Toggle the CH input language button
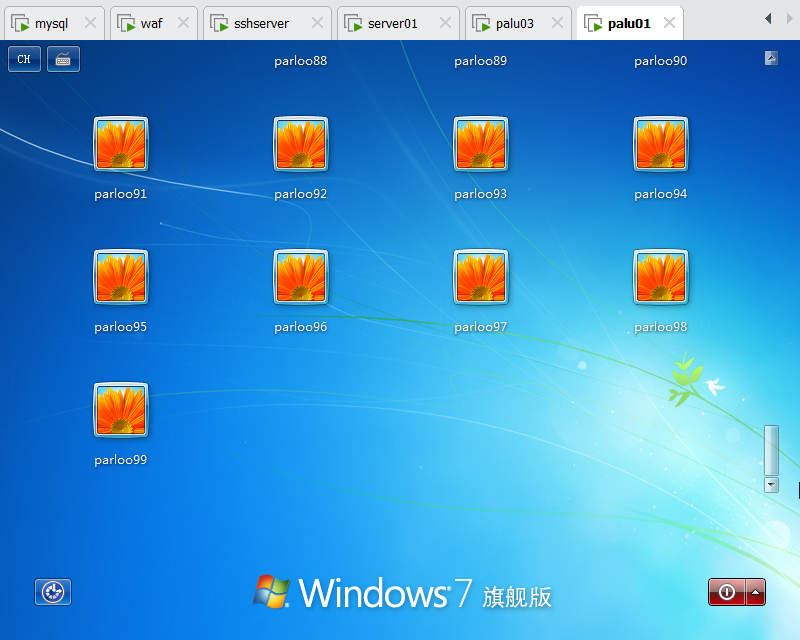Image resolution: width=800 pixels, height=640 pixels. tap(24, 60)
